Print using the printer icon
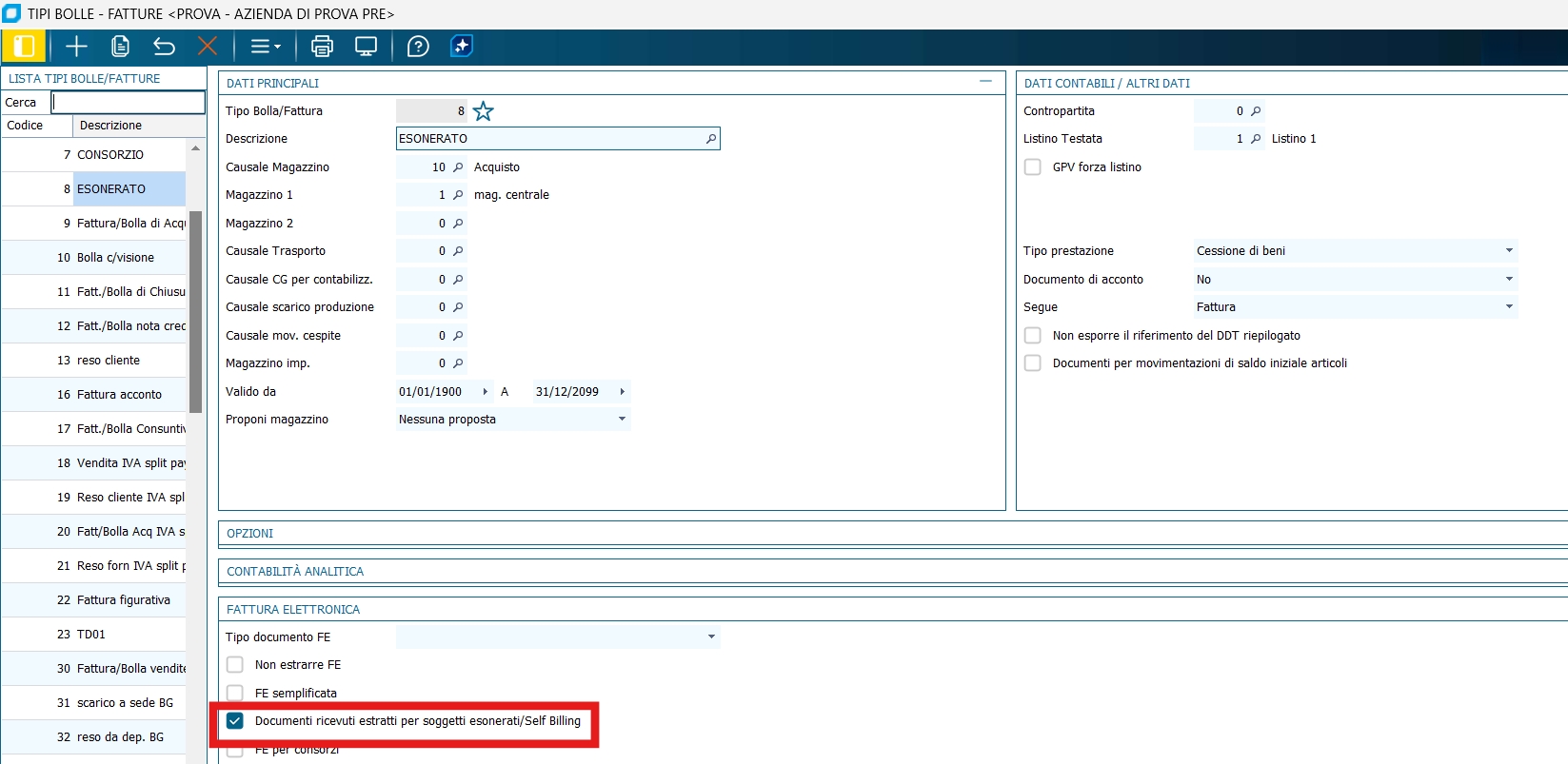Screen dimensions: 1568x764 click(x=322, y=47)
